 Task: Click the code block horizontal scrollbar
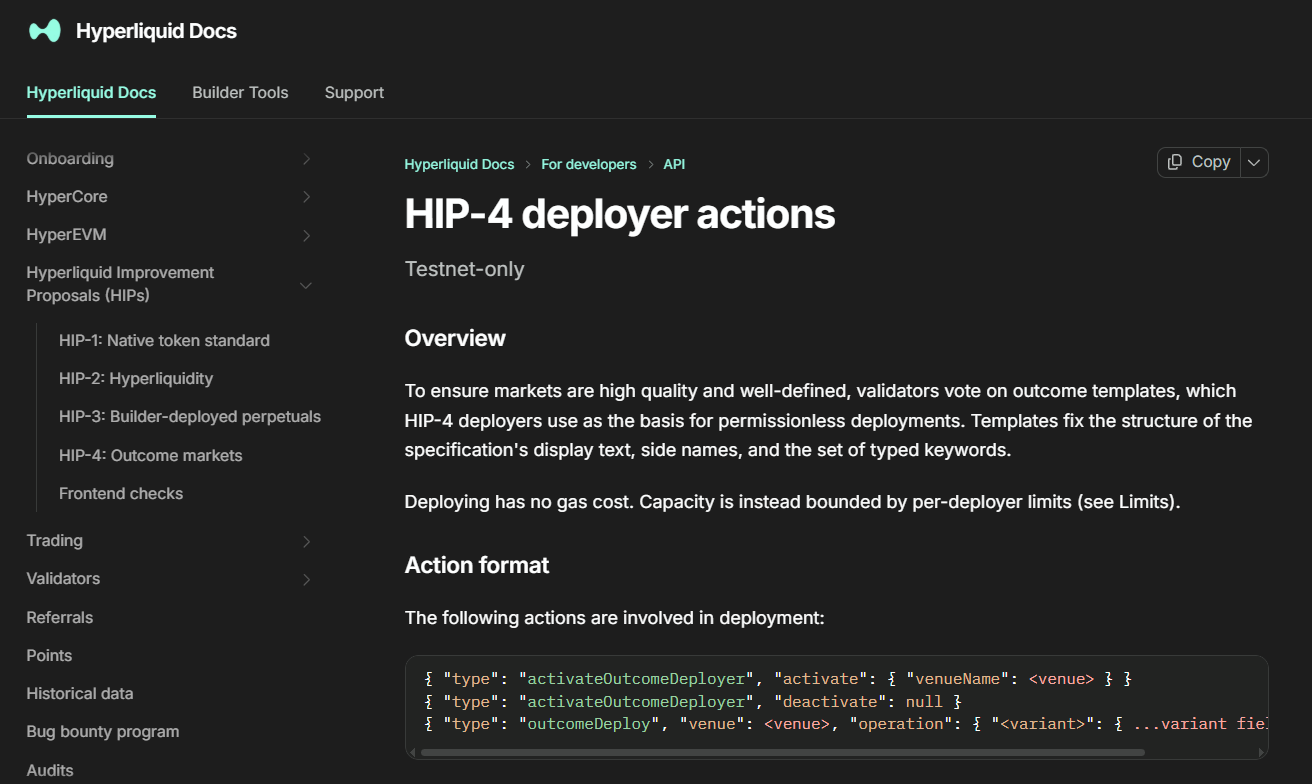(783, 752)
